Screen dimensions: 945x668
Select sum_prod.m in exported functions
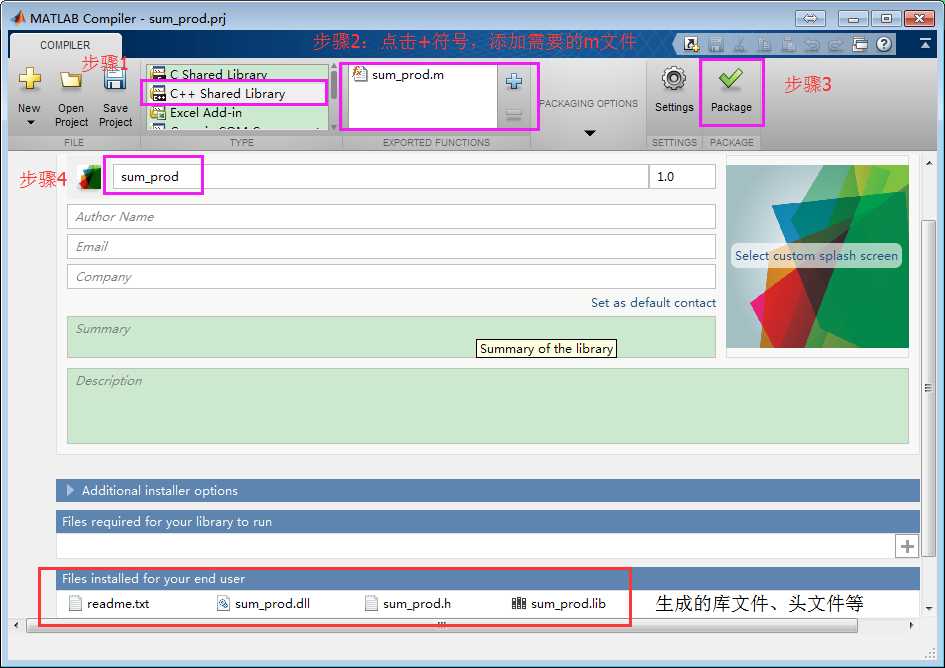407,75
